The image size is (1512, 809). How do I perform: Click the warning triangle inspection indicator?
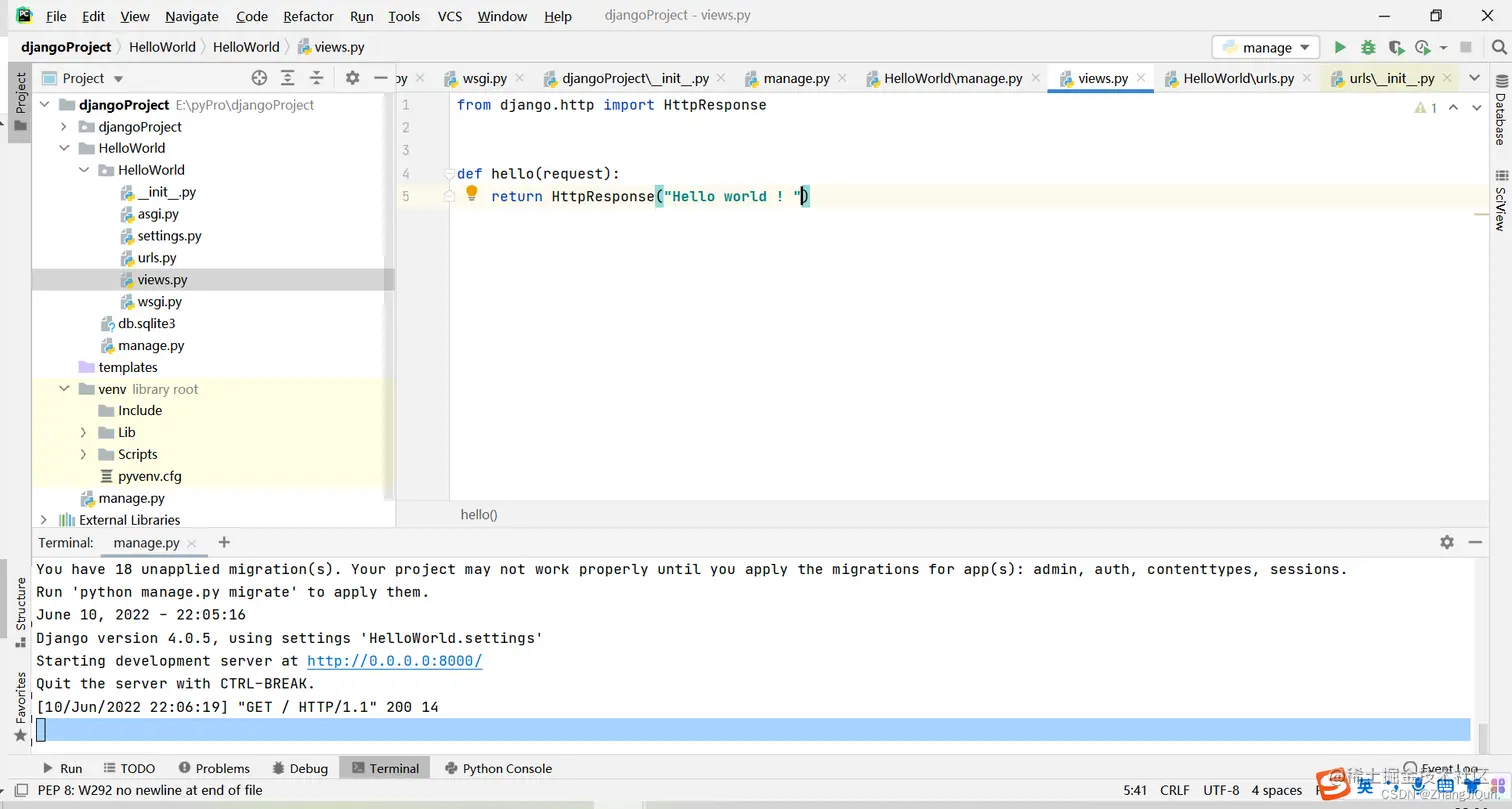tap(1420, 107)
